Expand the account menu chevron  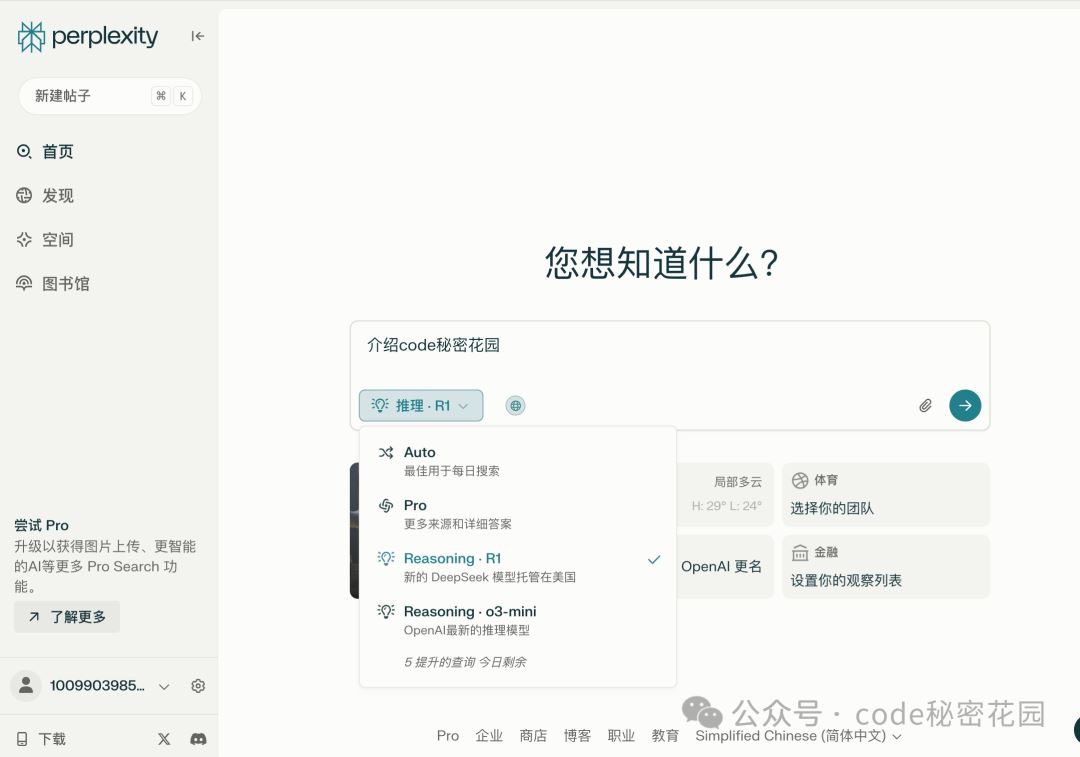pos(164,686)
